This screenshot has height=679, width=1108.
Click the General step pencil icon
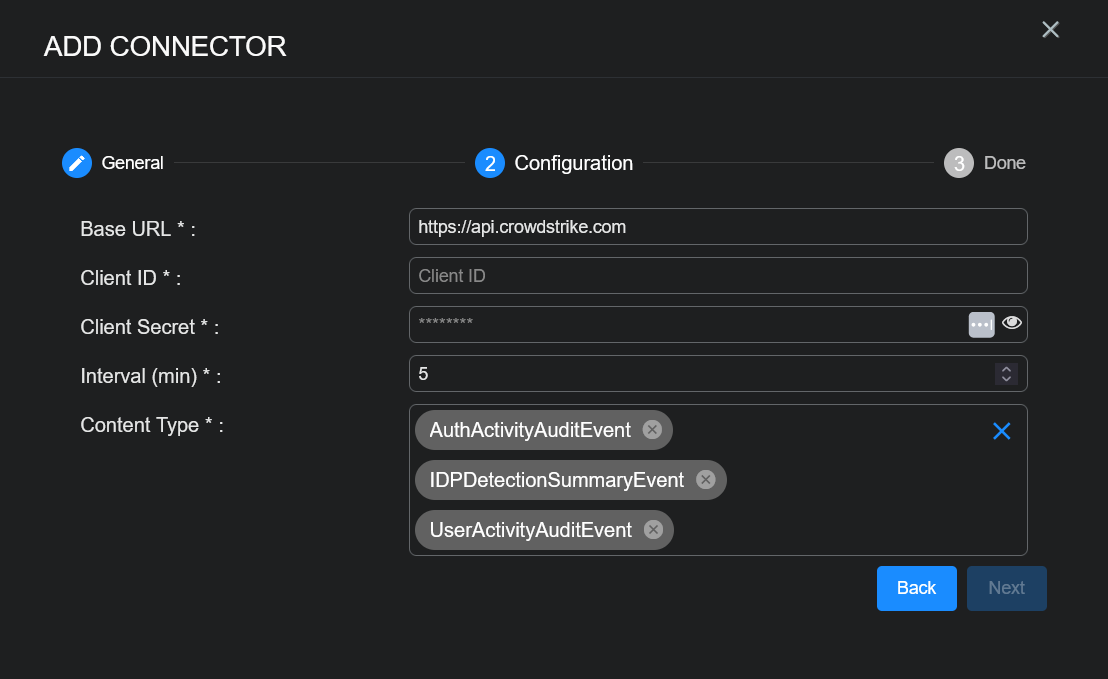tap(77, 163)
